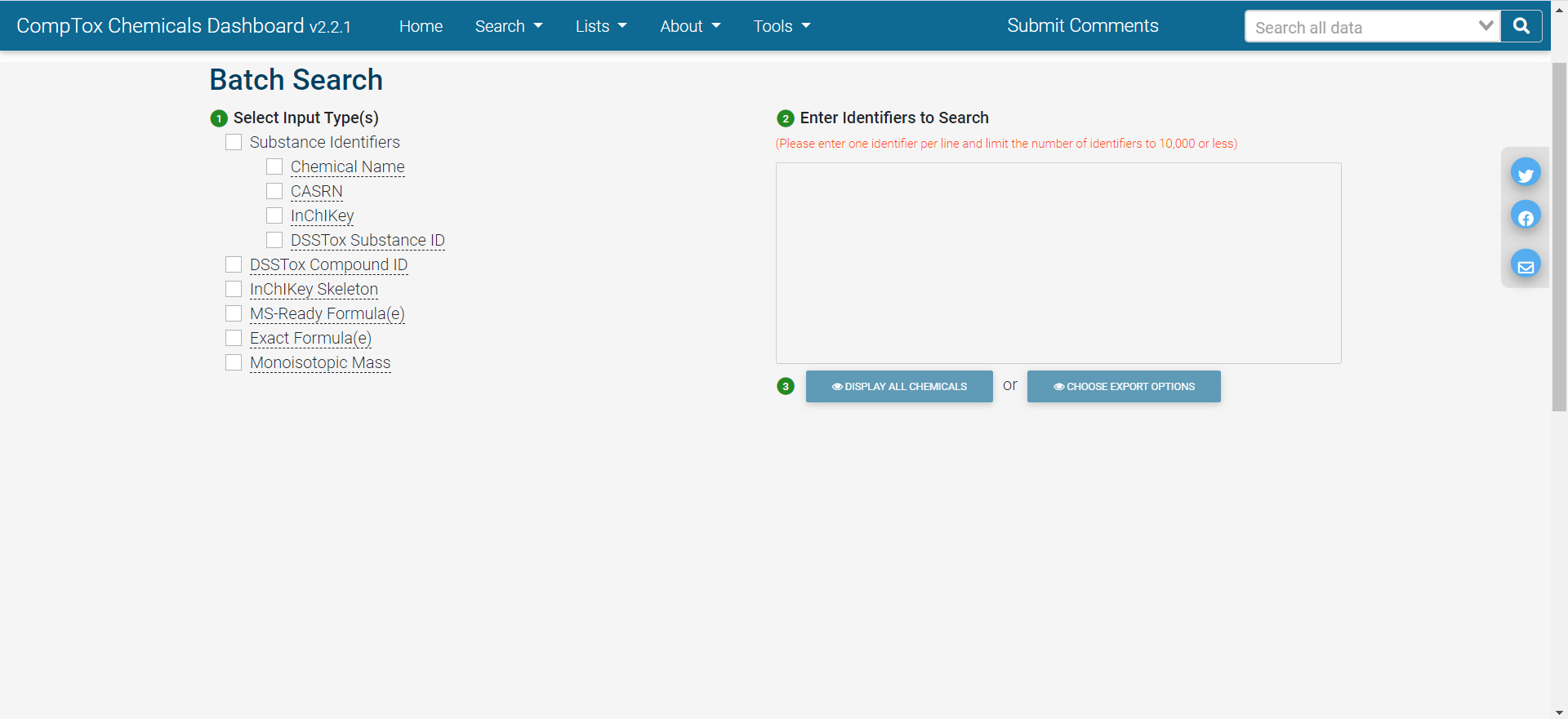Toggle the InChIKey Skeleton checkbox
This screenshot has height=719, width=1568.
tap(234, 289)
